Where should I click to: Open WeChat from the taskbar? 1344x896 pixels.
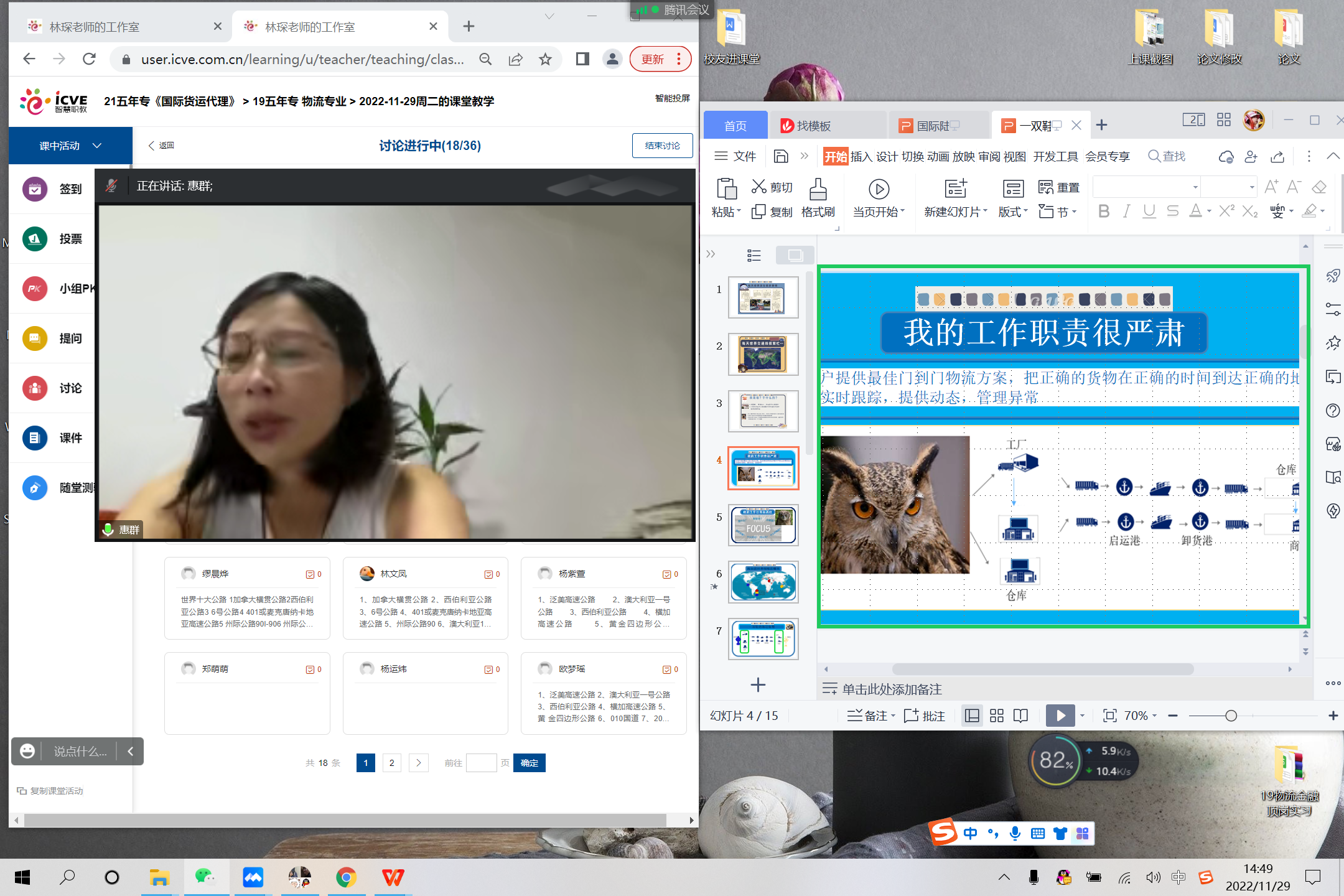coord(206,877)
